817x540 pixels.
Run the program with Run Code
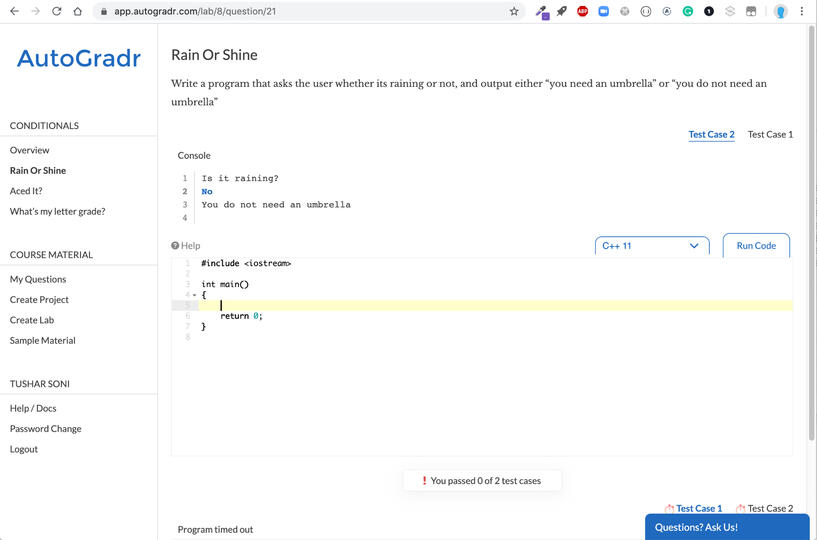(756, 246)
